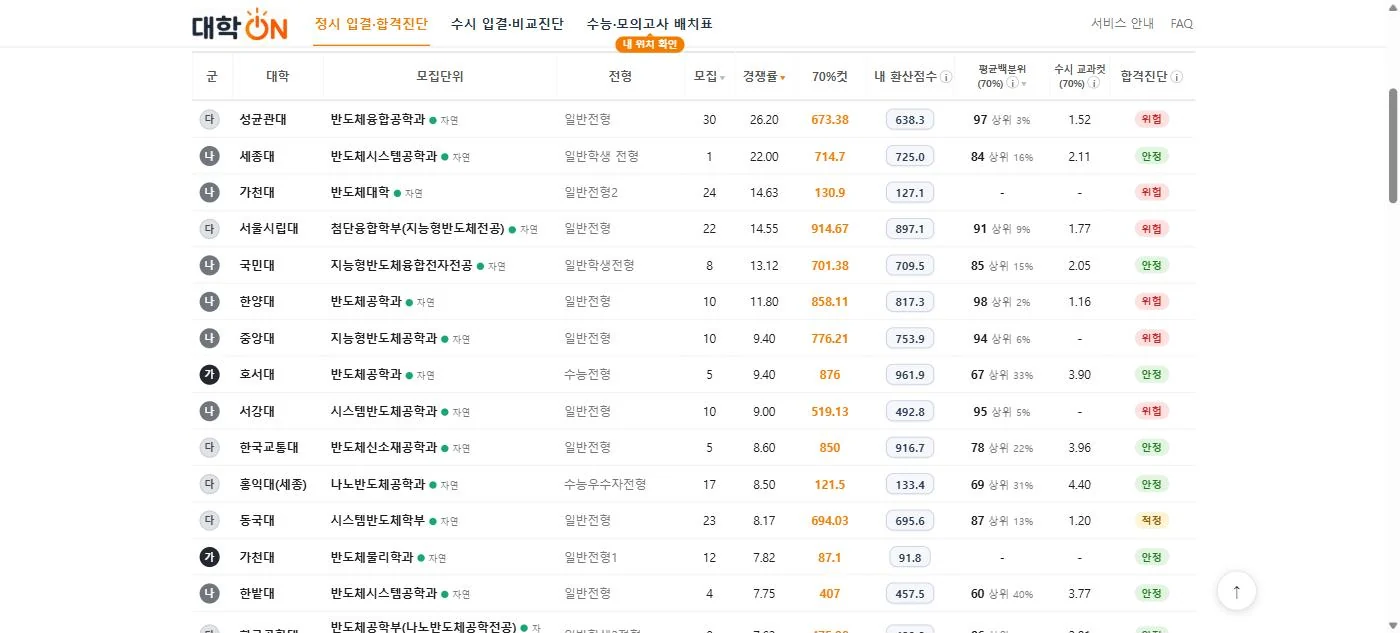Click the 나 group badge for 한밭대
This screenshot has height=633, width=1400.
pyautogui.click(x=209, y=593)
